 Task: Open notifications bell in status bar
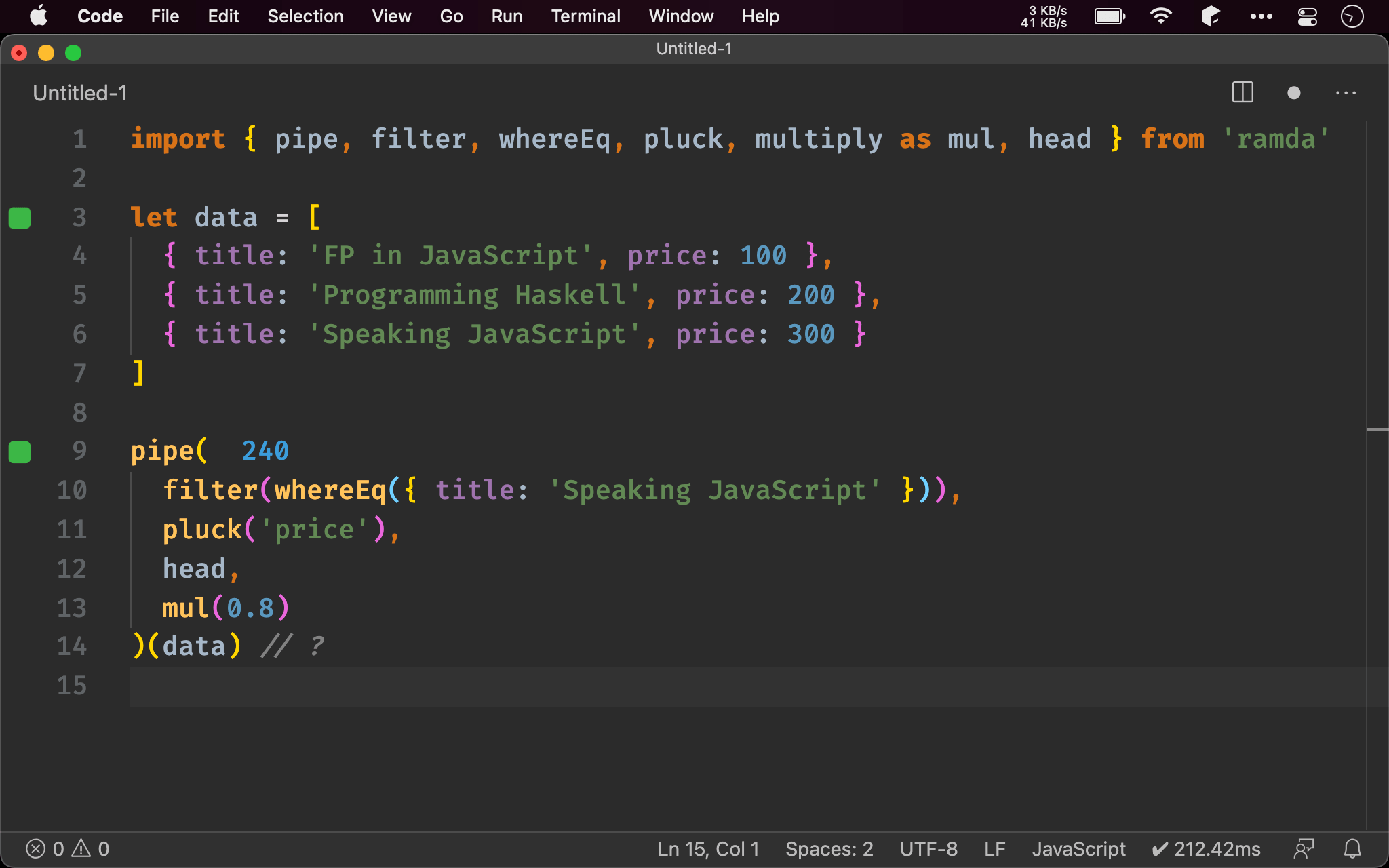(x=1352, y=849)
